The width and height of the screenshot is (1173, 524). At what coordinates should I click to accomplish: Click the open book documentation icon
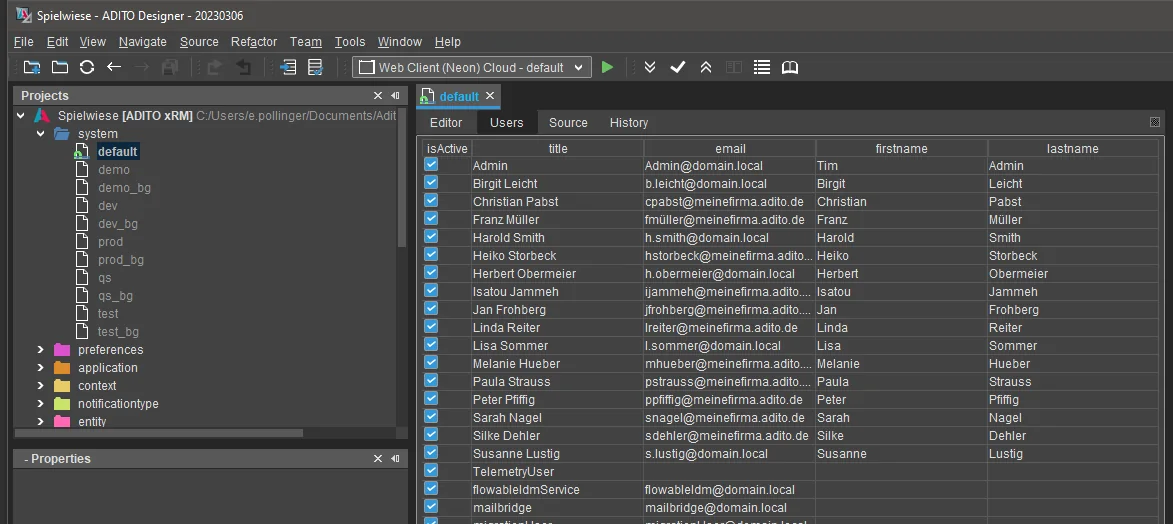790,67
